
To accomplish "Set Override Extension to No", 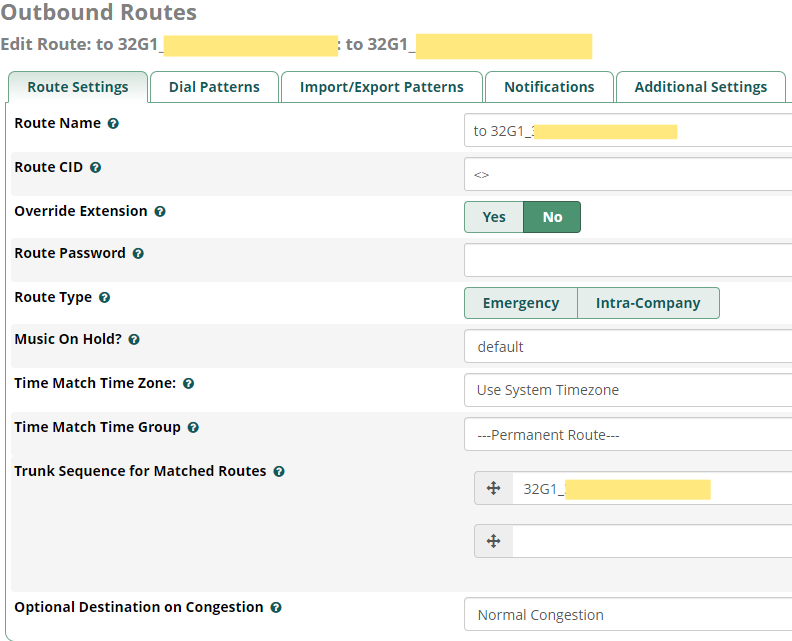I will tap(552, 217).
